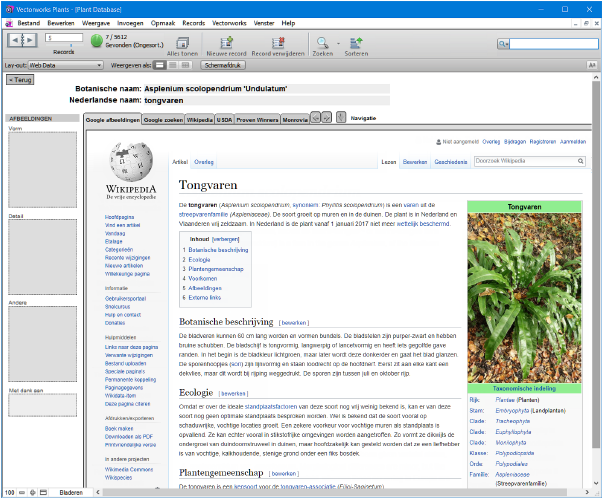Click the horizontal scrollbar track

tap(335, 492)
